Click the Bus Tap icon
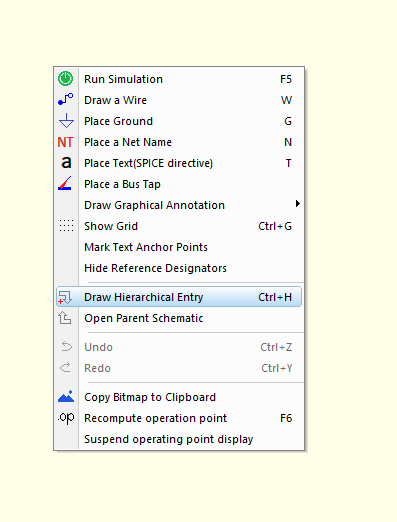The width and height of the screenshot is (397, 522). click(x=65, y=183)
